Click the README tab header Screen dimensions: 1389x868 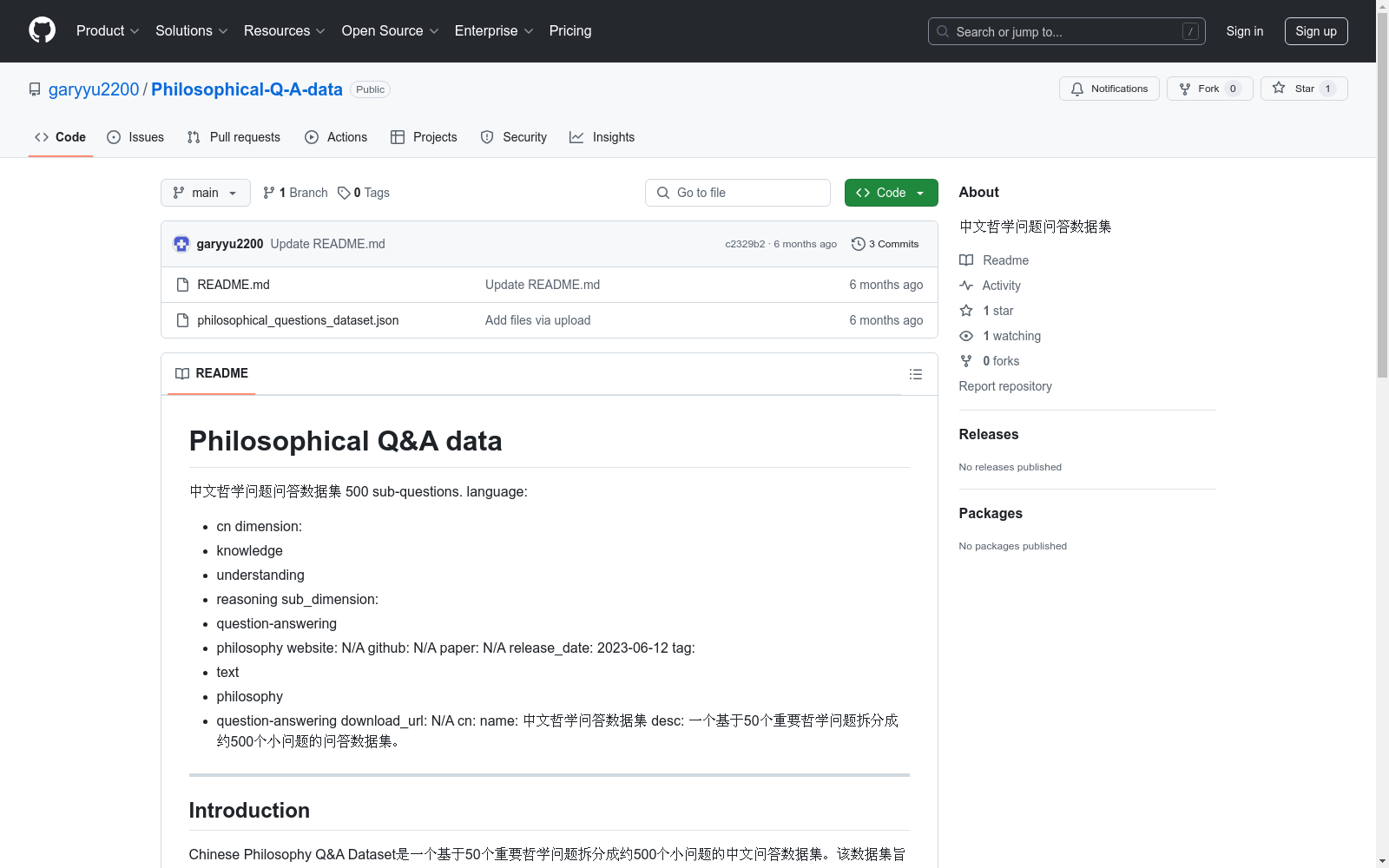click(212, 373)
